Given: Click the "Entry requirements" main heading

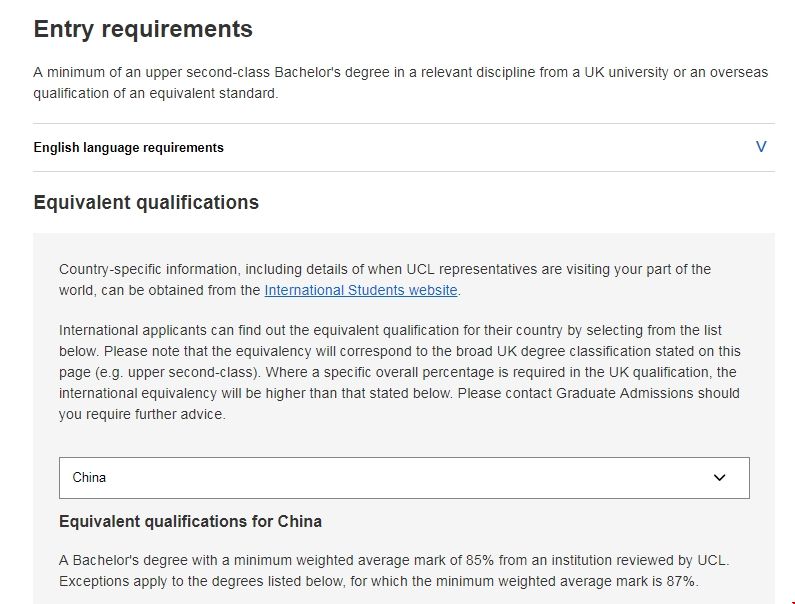Looking at the screenshot, I should coord(143,29).
